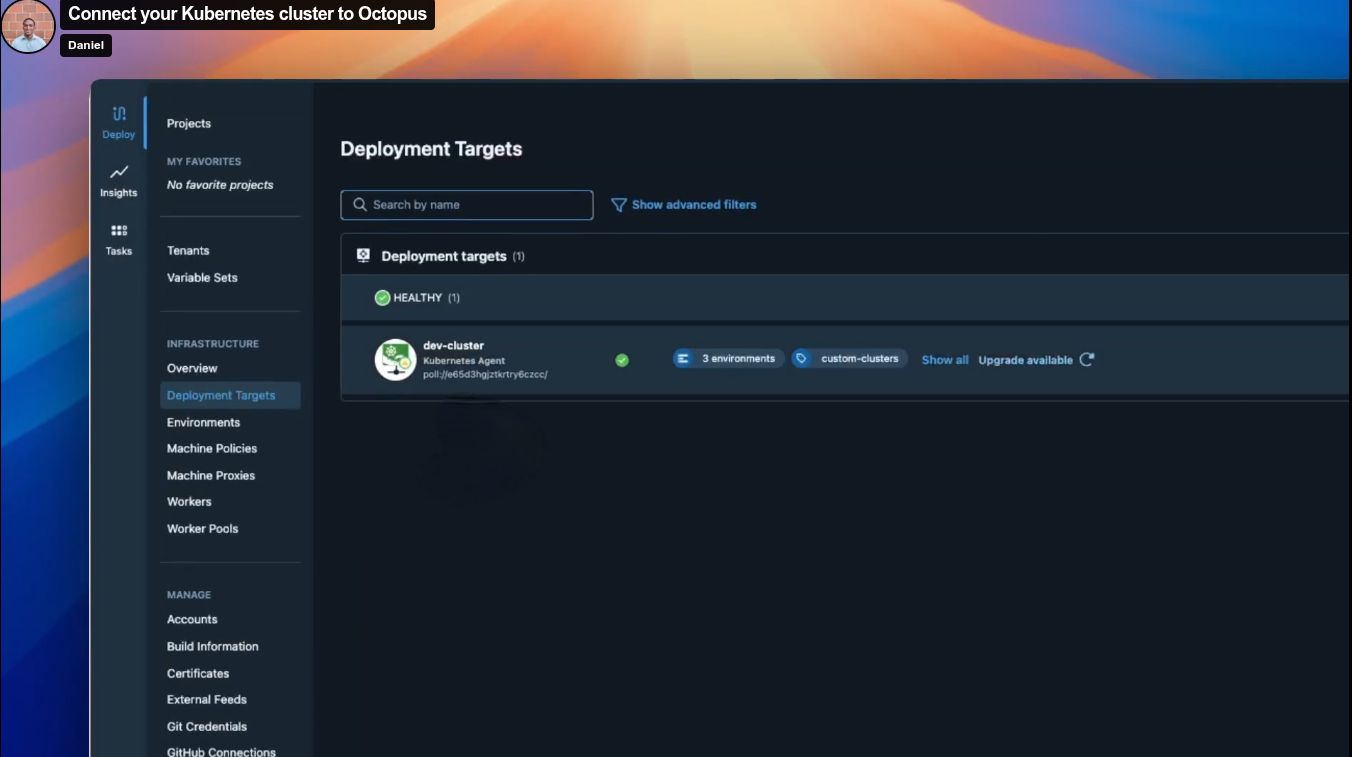Click the poll://e65d3hgjztkrtry6czcc/ address
1352x757 pixels.
coord(485,375)
